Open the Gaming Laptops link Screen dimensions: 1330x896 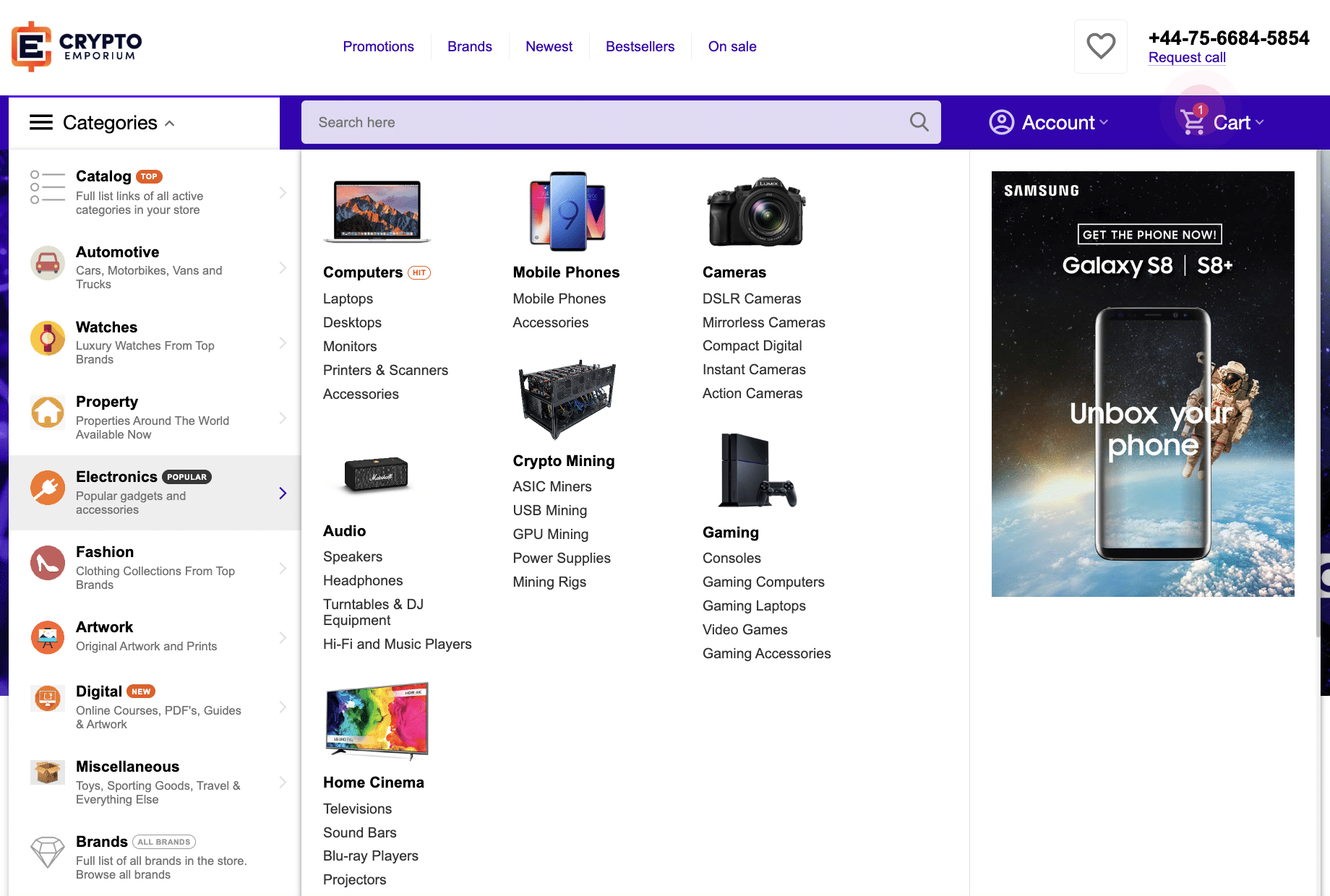pyautogui.click(x=754, y=606)
